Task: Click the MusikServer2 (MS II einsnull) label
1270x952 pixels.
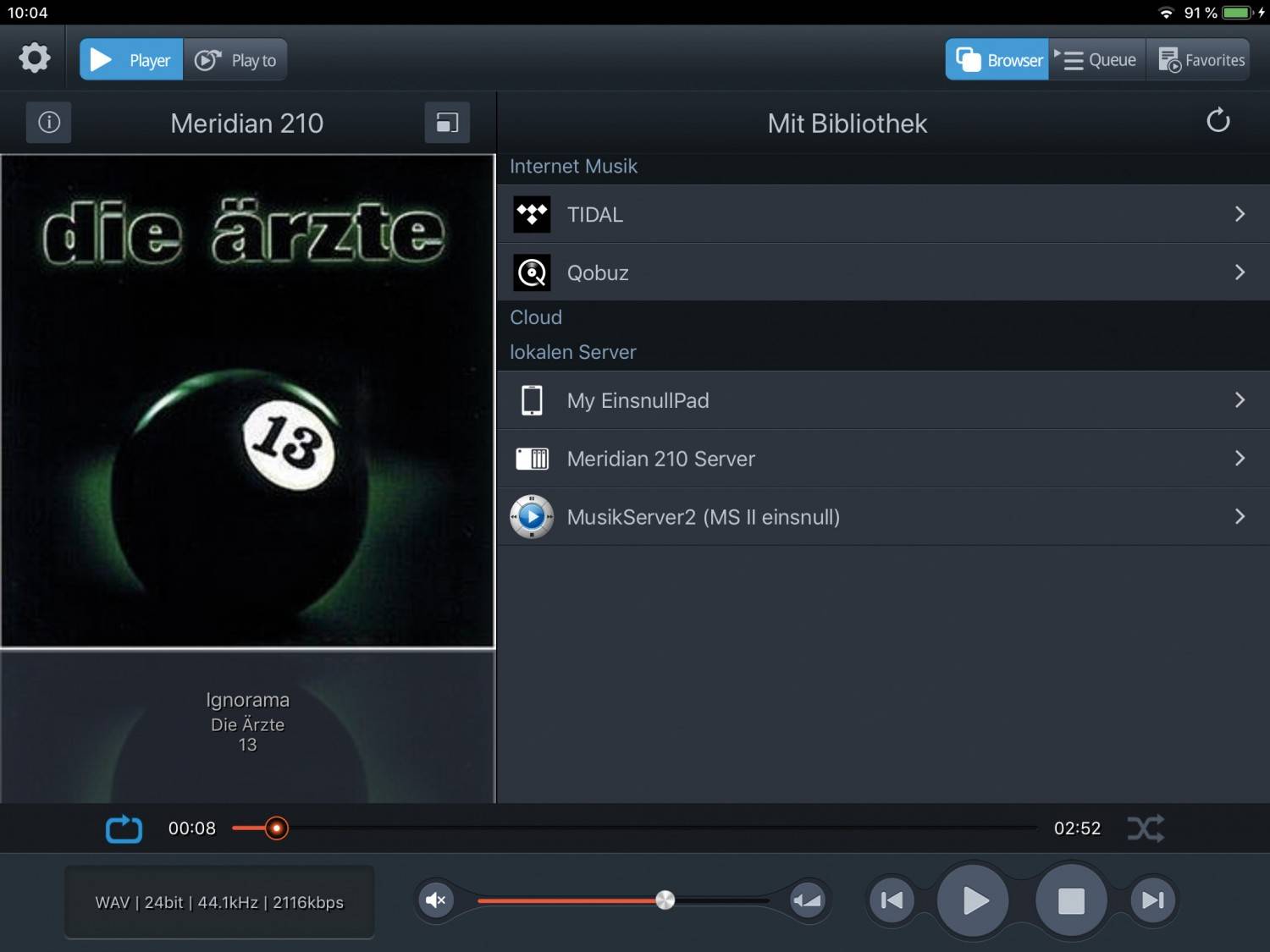Action: pyautogui.click(x=704, y=517)
